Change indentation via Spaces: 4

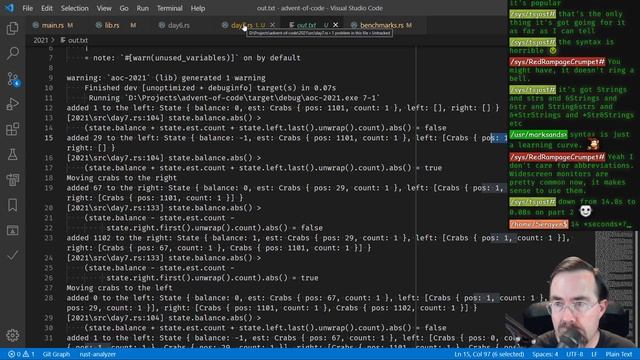coord(545,354)
